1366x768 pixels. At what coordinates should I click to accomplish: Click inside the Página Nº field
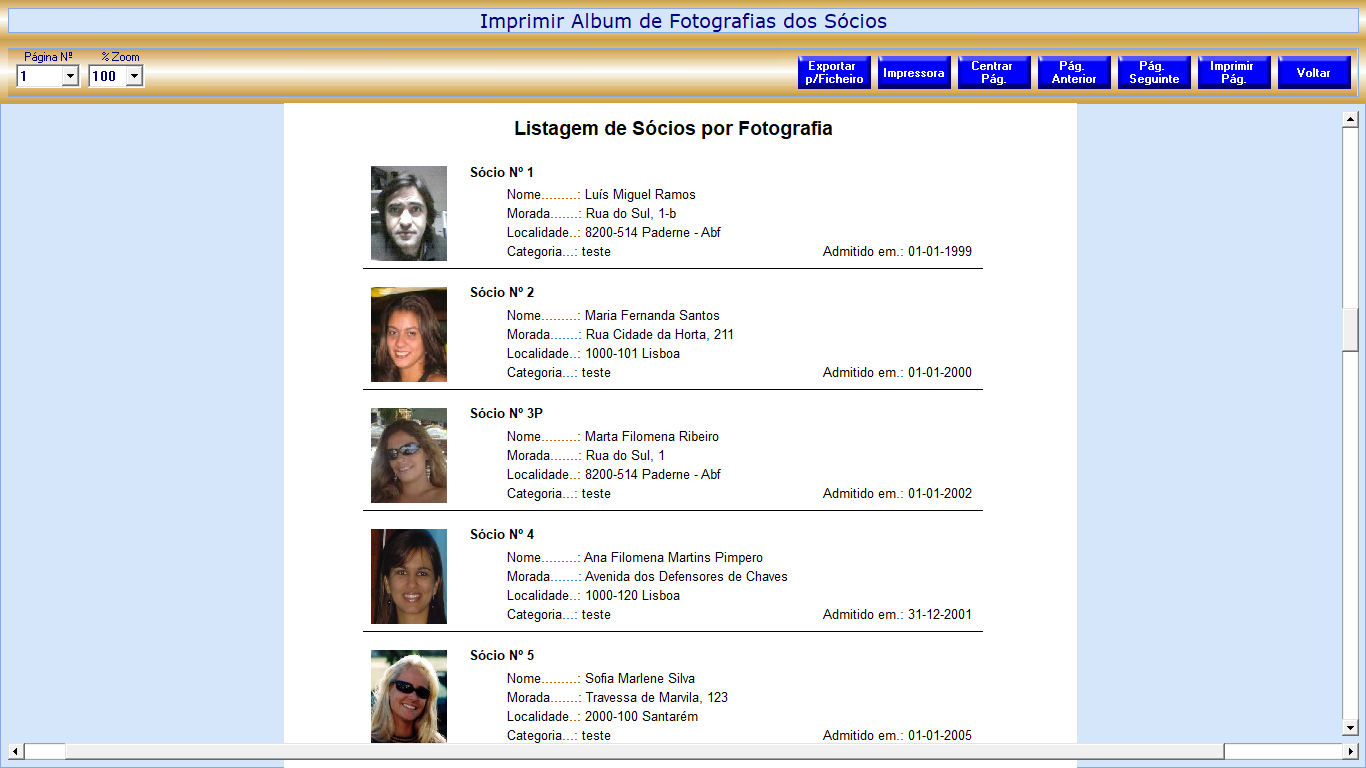[x=39, y=77]
